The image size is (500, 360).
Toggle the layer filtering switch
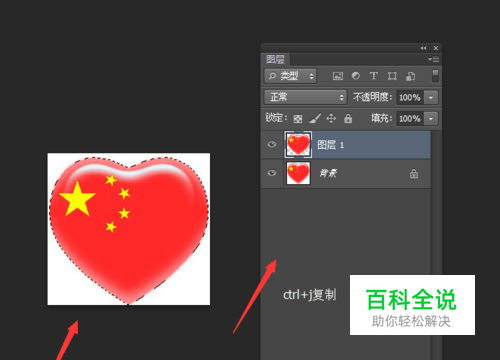pos(435,76)
